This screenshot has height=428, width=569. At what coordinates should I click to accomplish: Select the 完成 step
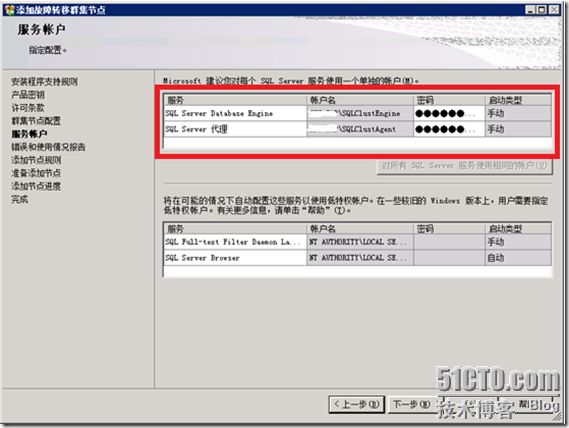tap(20, 199)
